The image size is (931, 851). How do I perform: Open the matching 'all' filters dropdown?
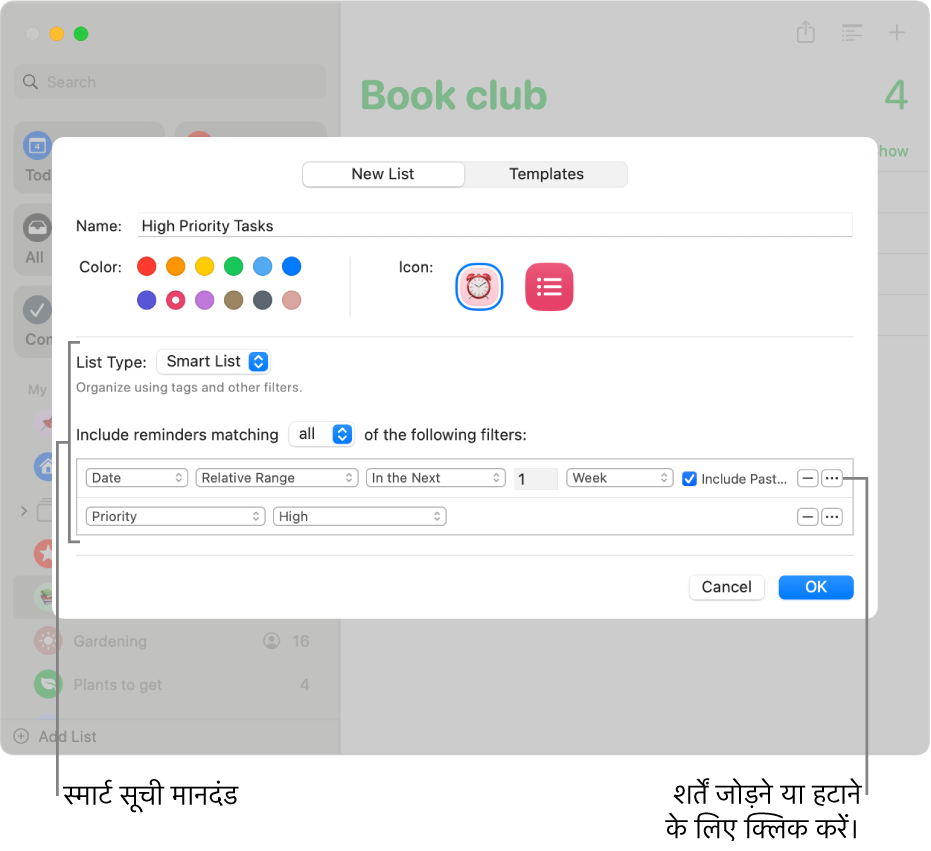click(x=322, y=434)
